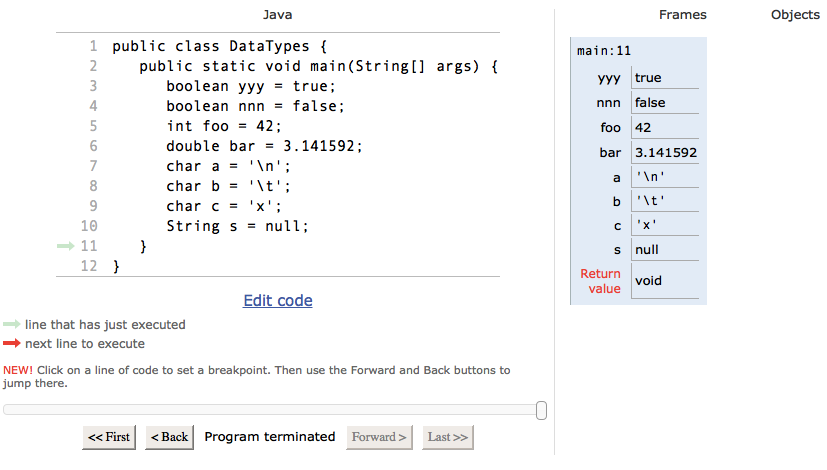
Task: Click the green arrow beside line 11
Action: [x=65, y=246]
